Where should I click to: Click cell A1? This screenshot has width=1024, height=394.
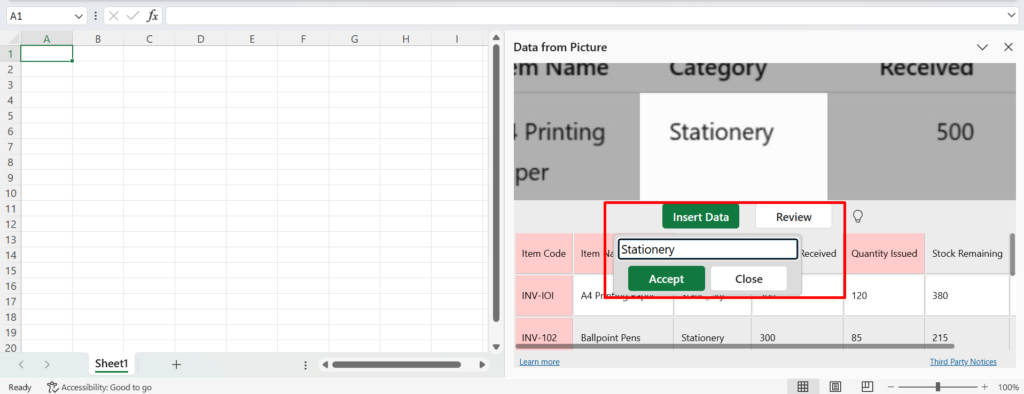click(46, 54)
